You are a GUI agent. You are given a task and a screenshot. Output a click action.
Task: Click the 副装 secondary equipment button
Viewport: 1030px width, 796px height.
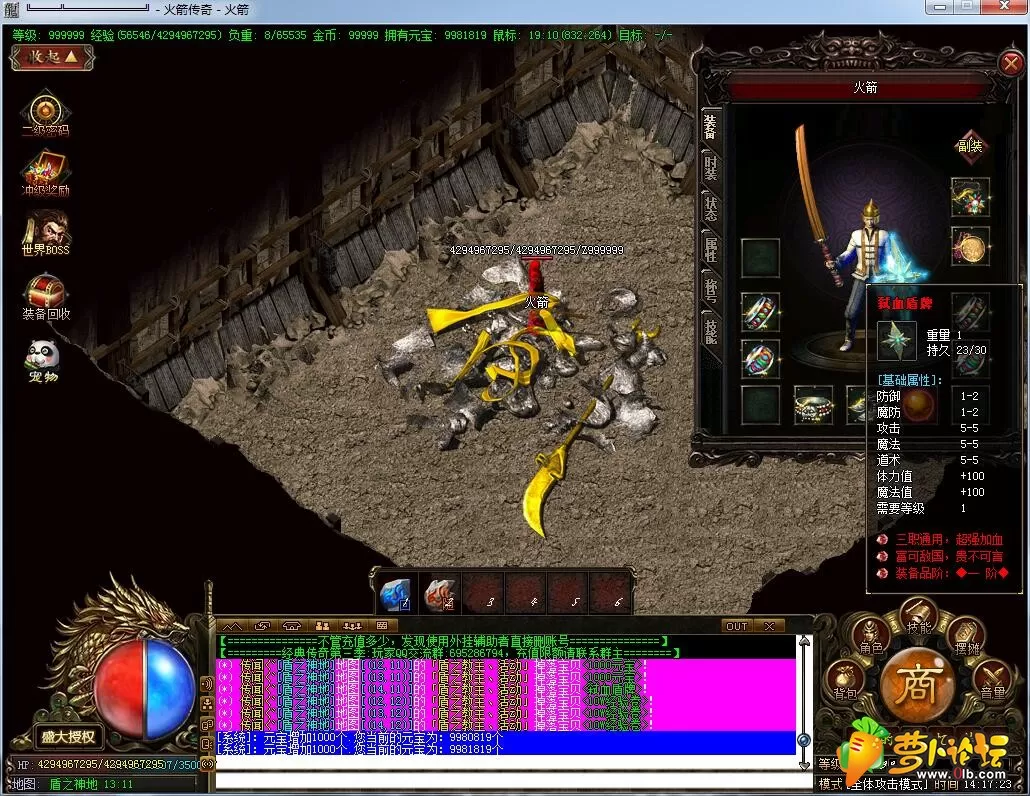point(970,146)
